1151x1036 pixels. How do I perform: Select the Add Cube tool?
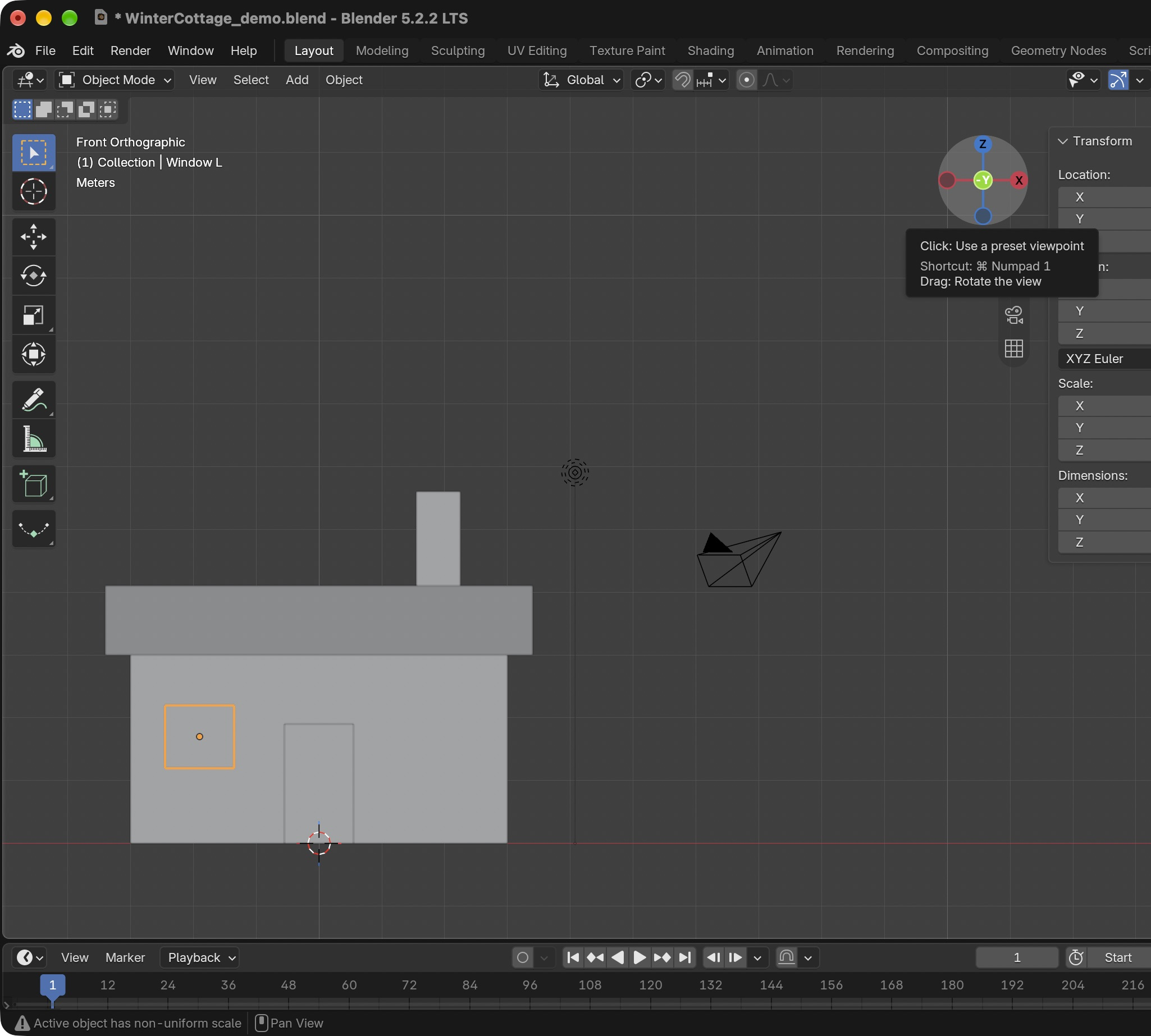tap(34, 484)
